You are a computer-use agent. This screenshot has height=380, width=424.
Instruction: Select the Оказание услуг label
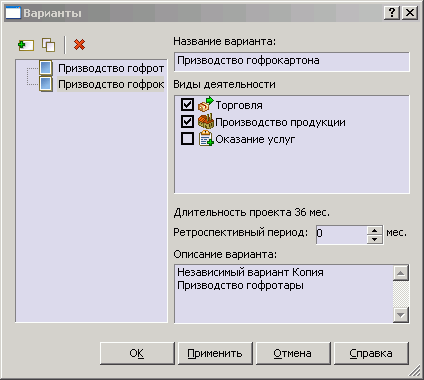point(255,139)
